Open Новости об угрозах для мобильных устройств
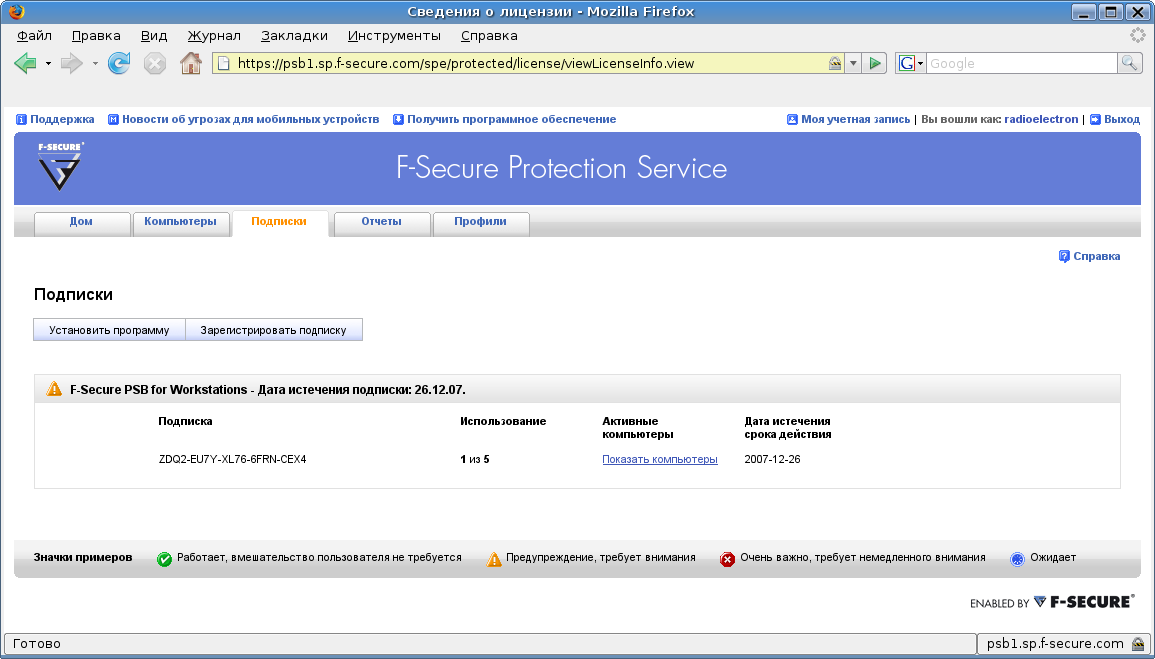 pyautogui.click(x=250, y=119)
